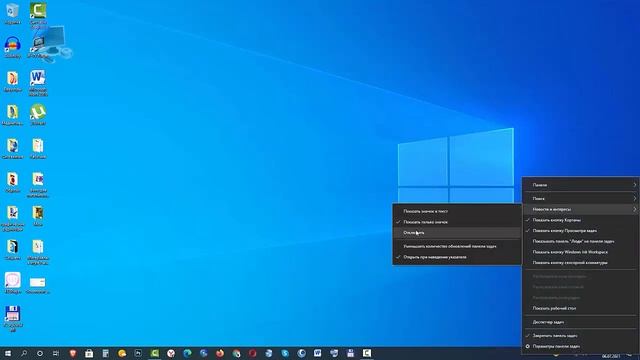
Task: Open Microsoft Edge from the taskbar
Action: 187,353
